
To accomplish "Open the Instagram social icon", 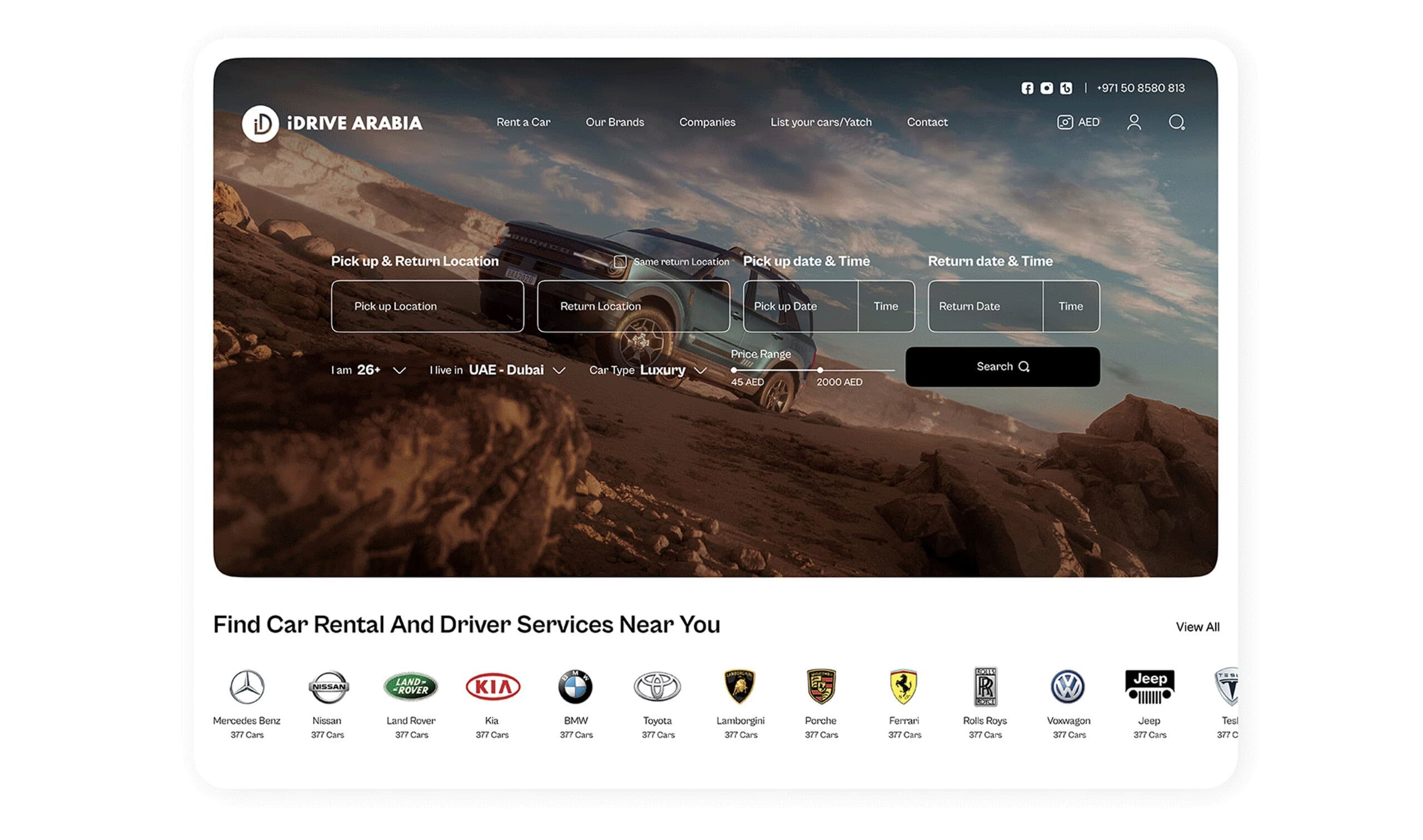I will [x=1047, y=88].
